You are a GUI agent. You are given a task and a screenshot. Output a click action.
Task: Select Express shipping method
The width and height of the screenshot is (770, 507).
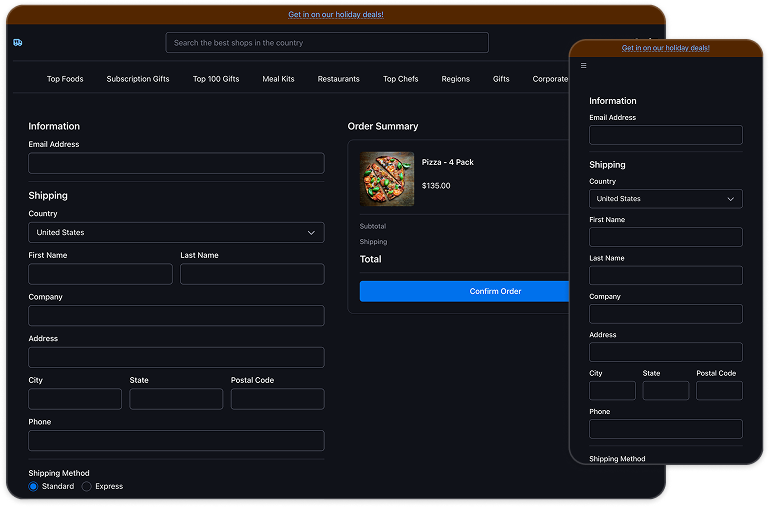point(87,486)
